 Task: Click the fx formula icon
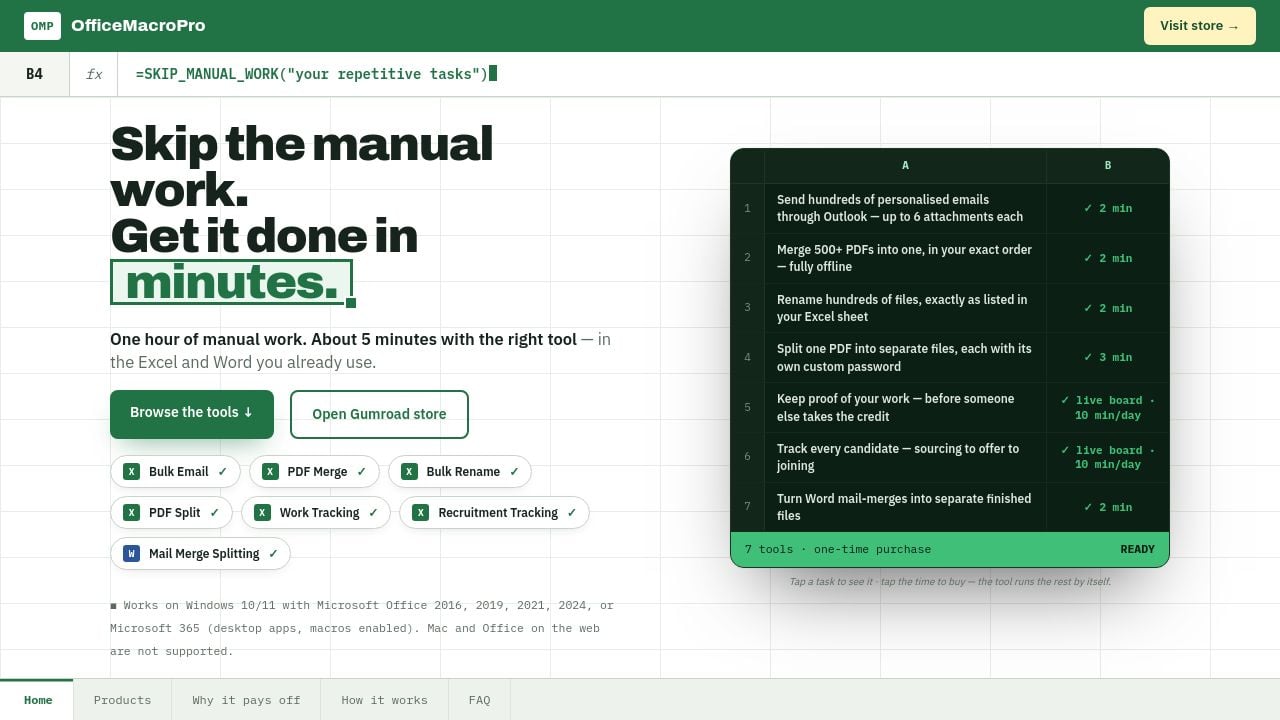click(94, 74)
